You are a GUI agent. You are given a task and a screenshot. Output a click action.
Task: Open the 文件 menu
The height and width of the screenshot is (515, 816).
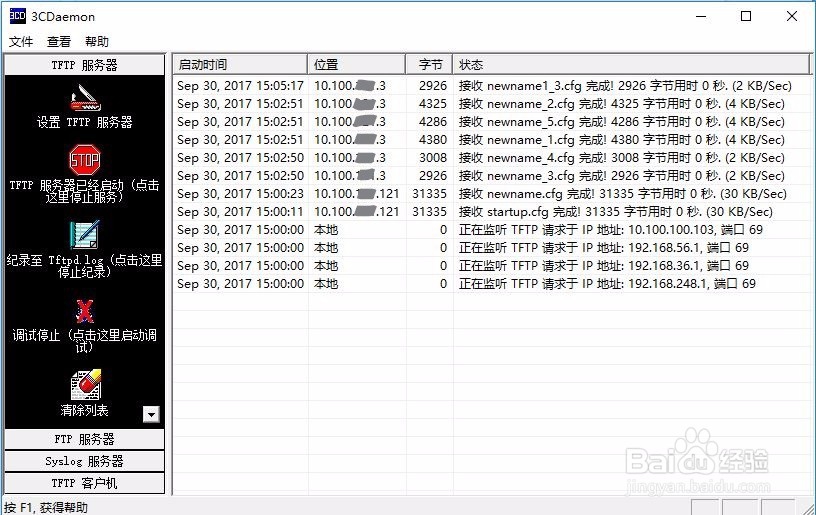pos(21,42)
